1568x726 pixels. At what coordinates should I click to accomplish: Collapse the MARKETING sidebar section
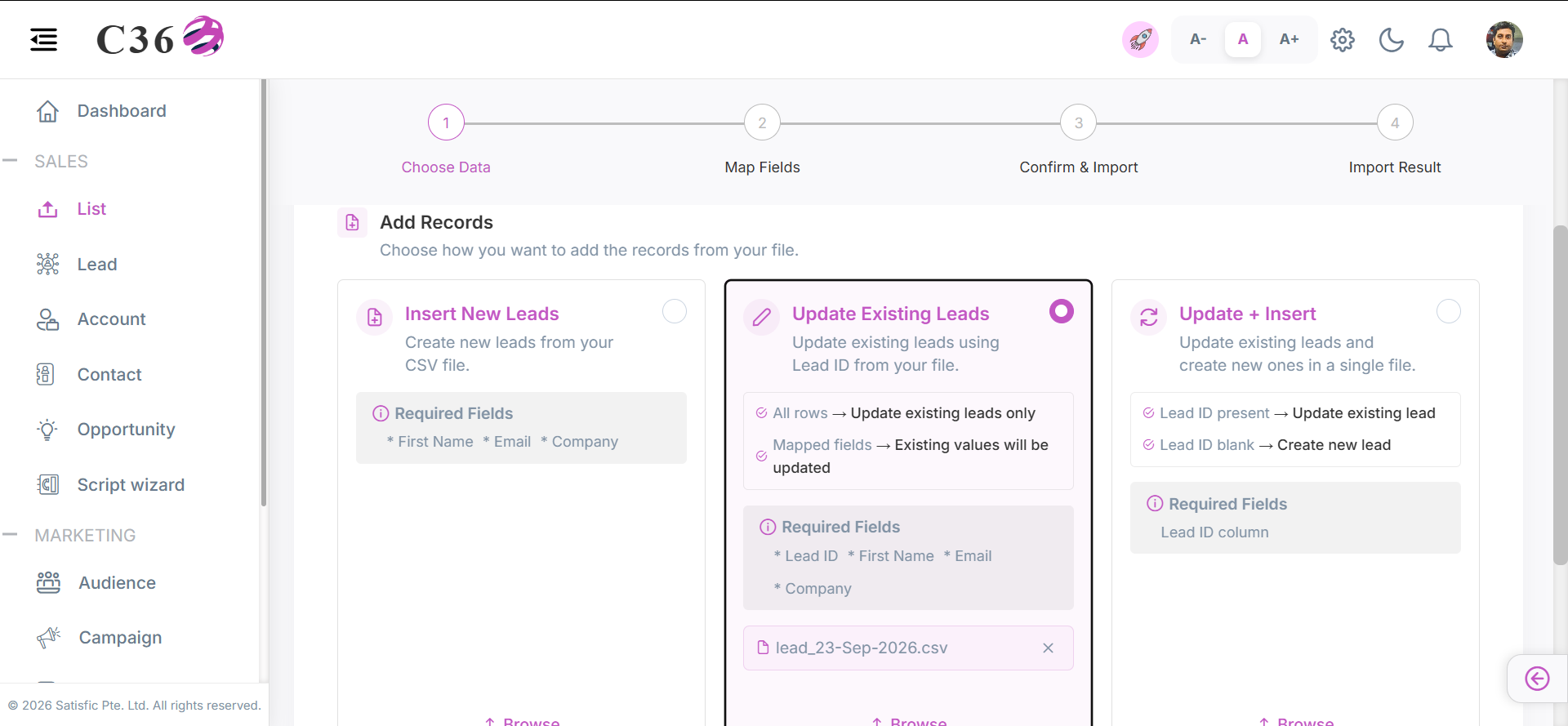tap(11, 535)
